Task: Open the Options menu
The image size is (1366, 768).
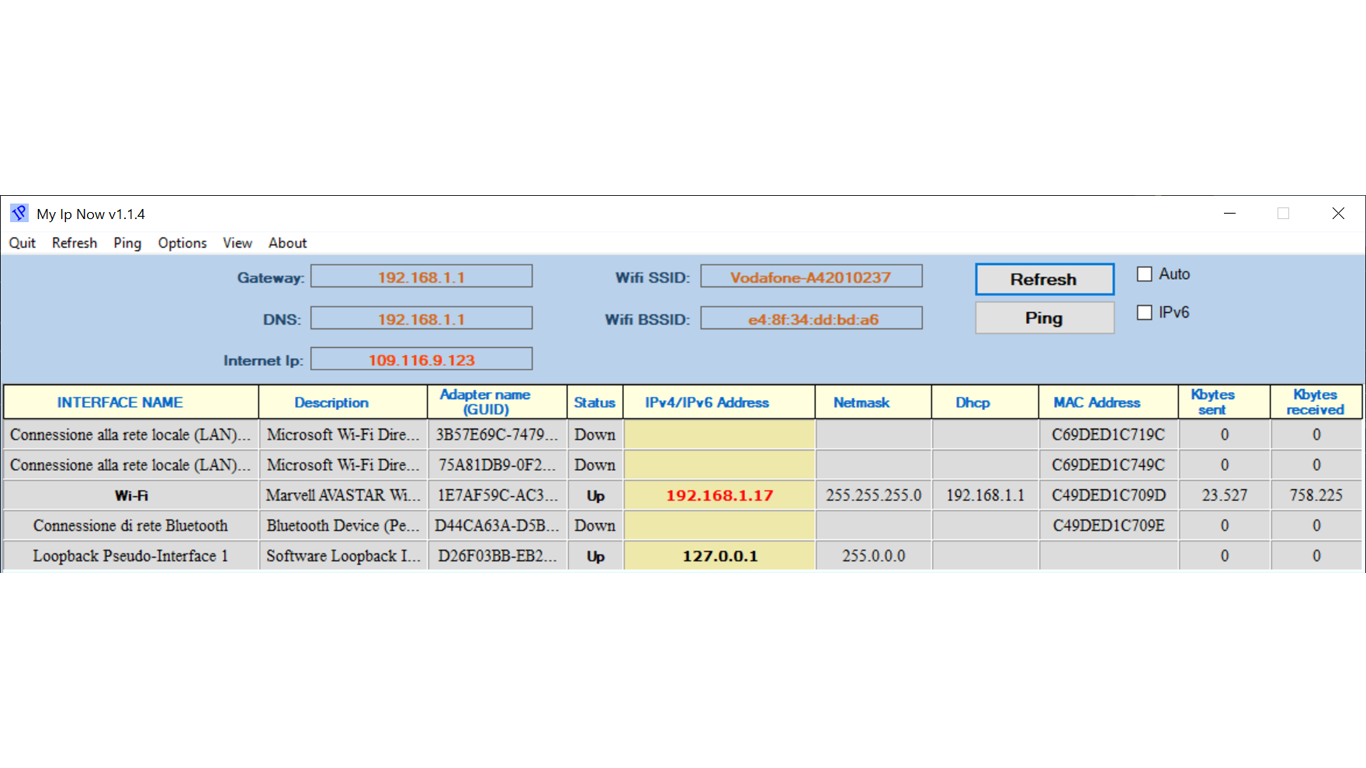Action: click(x=182, y=243)
